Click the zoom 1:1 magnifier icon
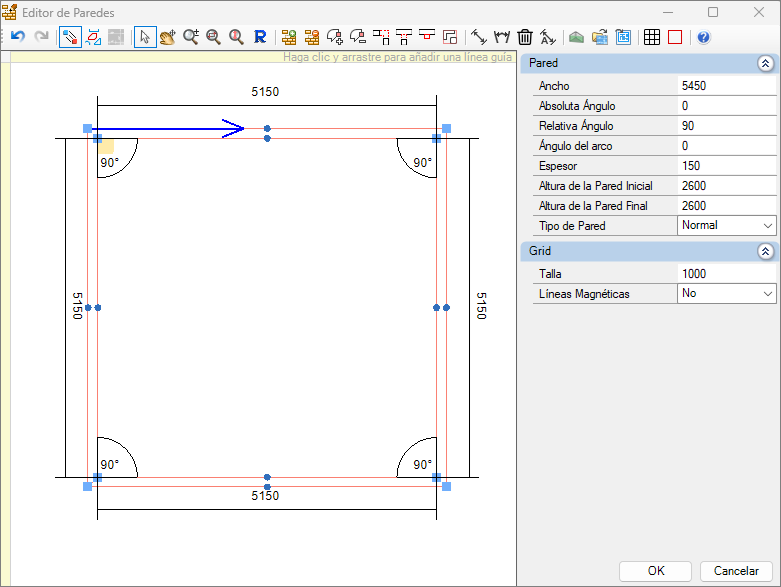 coord(237,37)
